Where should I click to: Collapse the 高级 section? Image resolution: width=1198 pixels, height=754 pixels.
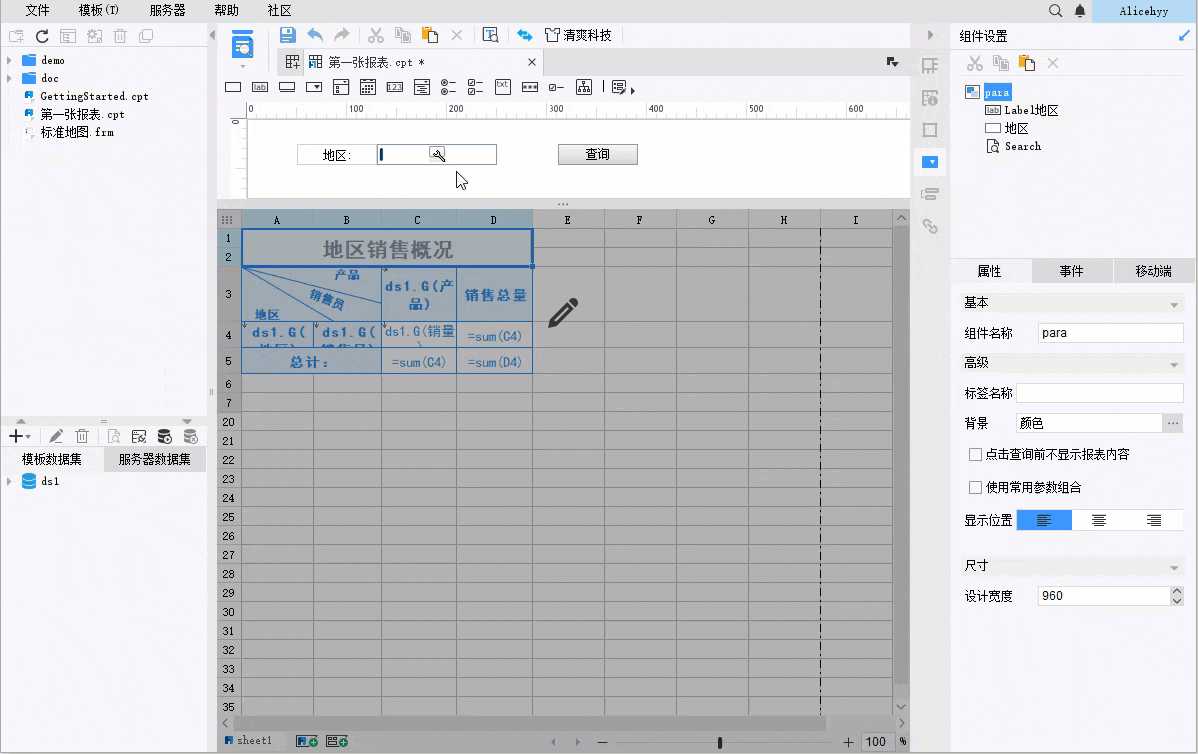(x=1174, y=364)
